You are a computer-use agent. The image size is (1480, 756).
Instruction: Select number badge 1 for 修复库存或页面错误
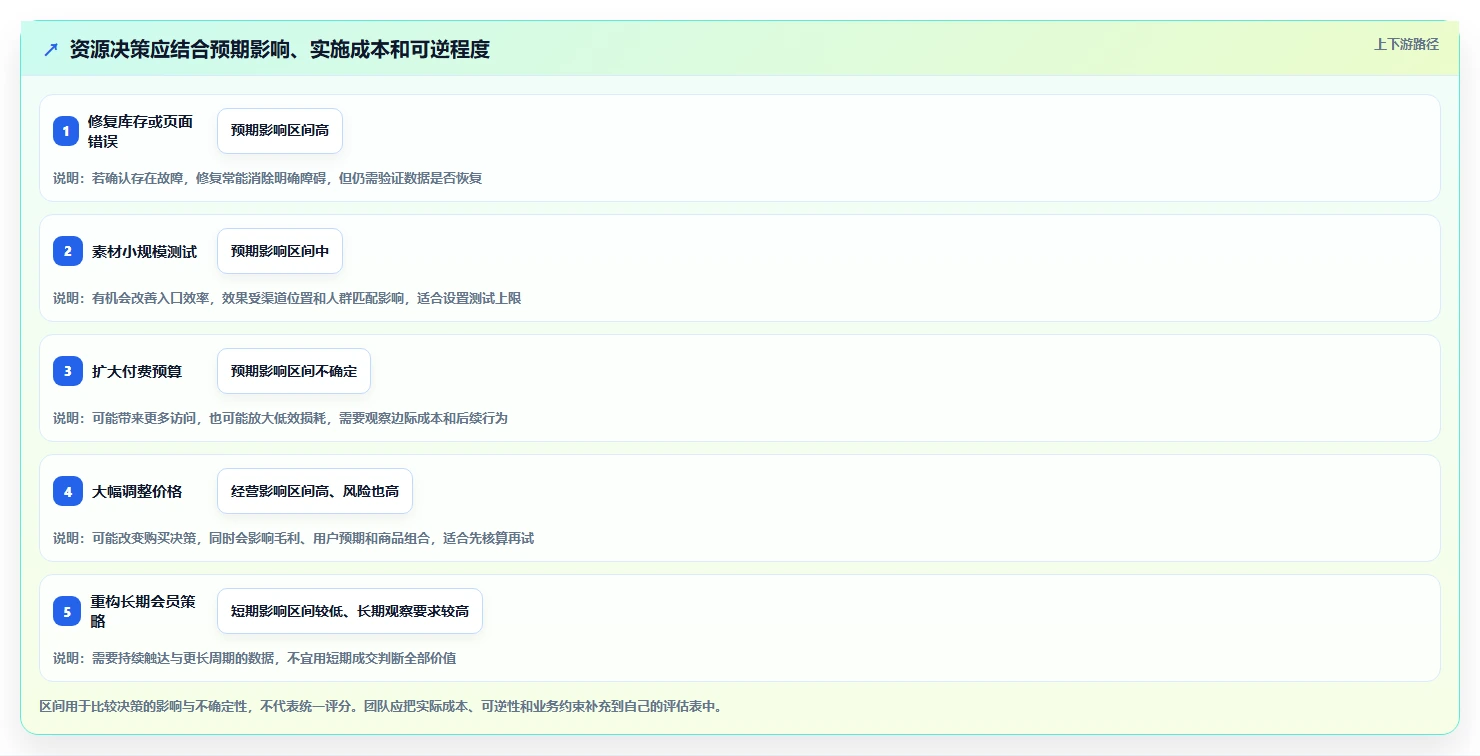66,131
